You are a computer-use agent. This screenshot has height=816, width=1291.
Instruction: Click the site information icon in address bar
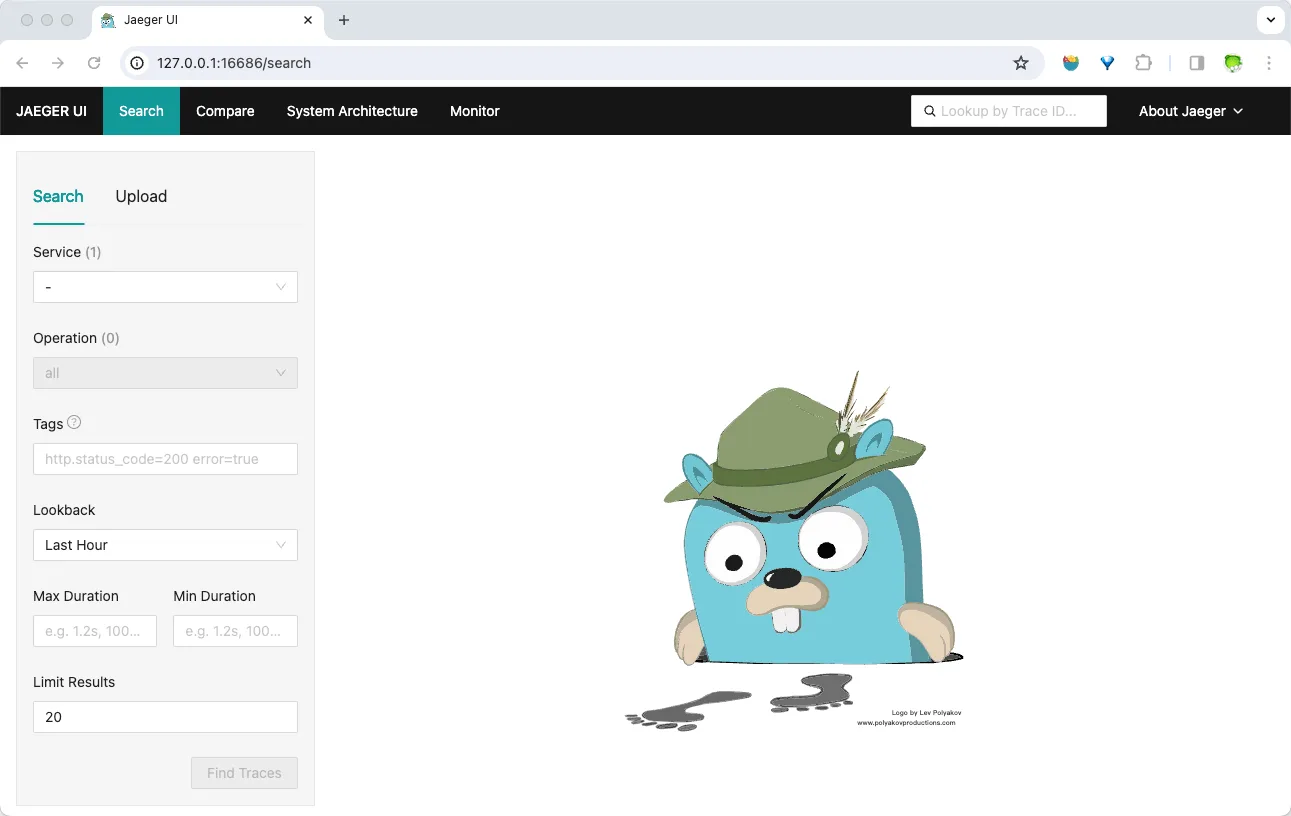[x=138, y=63]
